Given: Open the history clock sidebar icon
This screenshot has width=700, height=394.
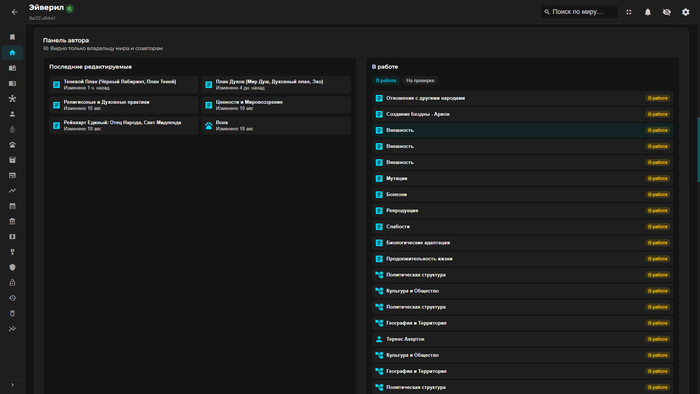Looking at the screenshot, I should (x=12, y=298).
